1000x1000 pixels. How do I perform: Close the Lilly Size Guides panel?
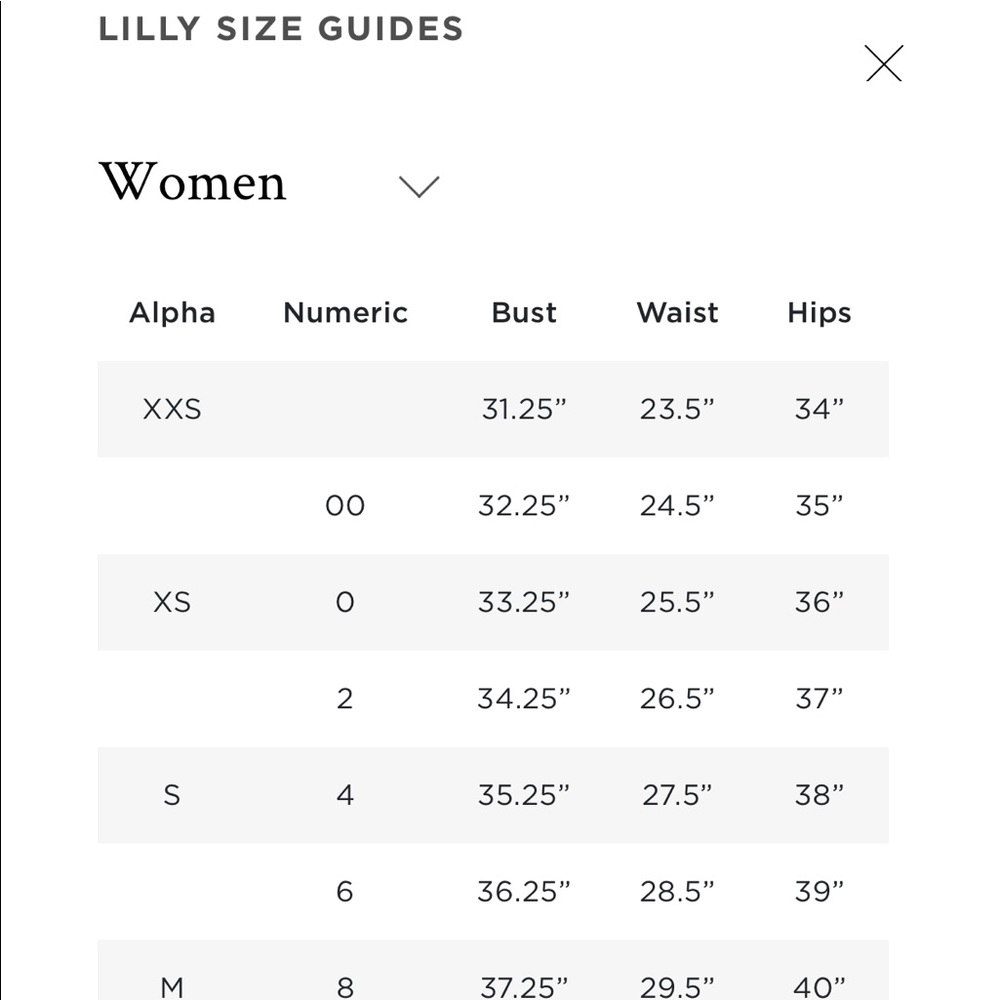[884, 63]
